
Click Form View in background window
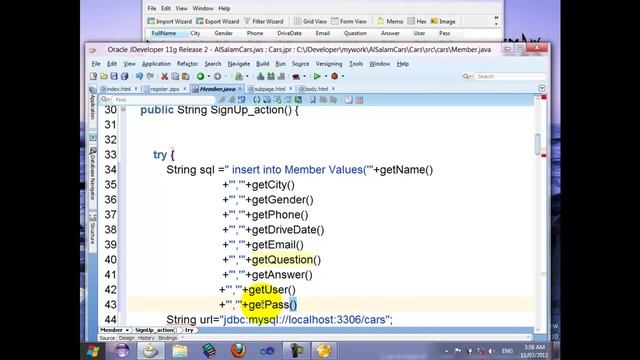[349, 21]
